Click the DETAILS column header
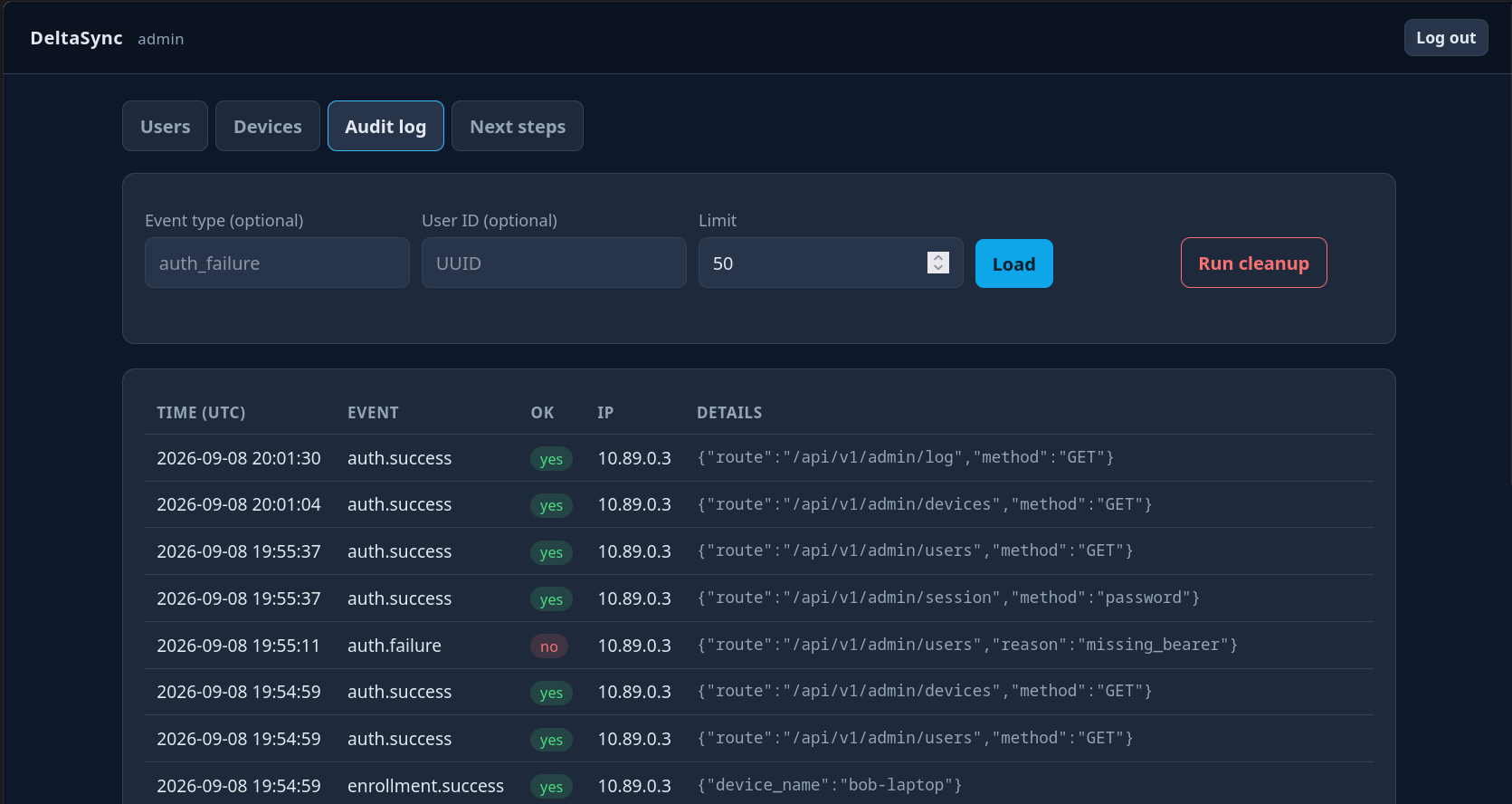The image size is (1512, 804). pos(729,413)
